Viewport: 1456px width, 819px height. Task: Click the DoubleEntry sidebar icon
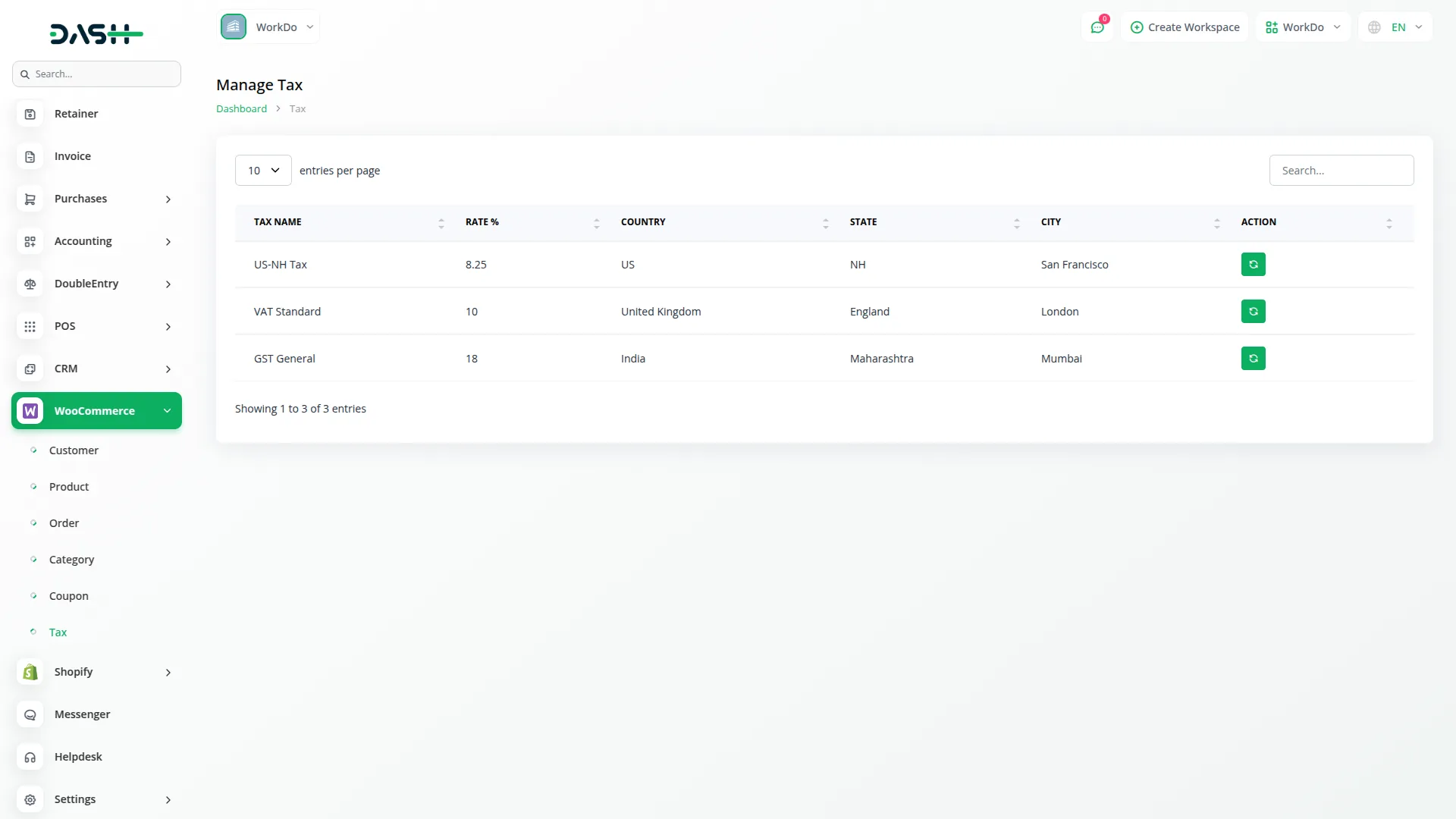pyautogui.click(x=30, y=284)
